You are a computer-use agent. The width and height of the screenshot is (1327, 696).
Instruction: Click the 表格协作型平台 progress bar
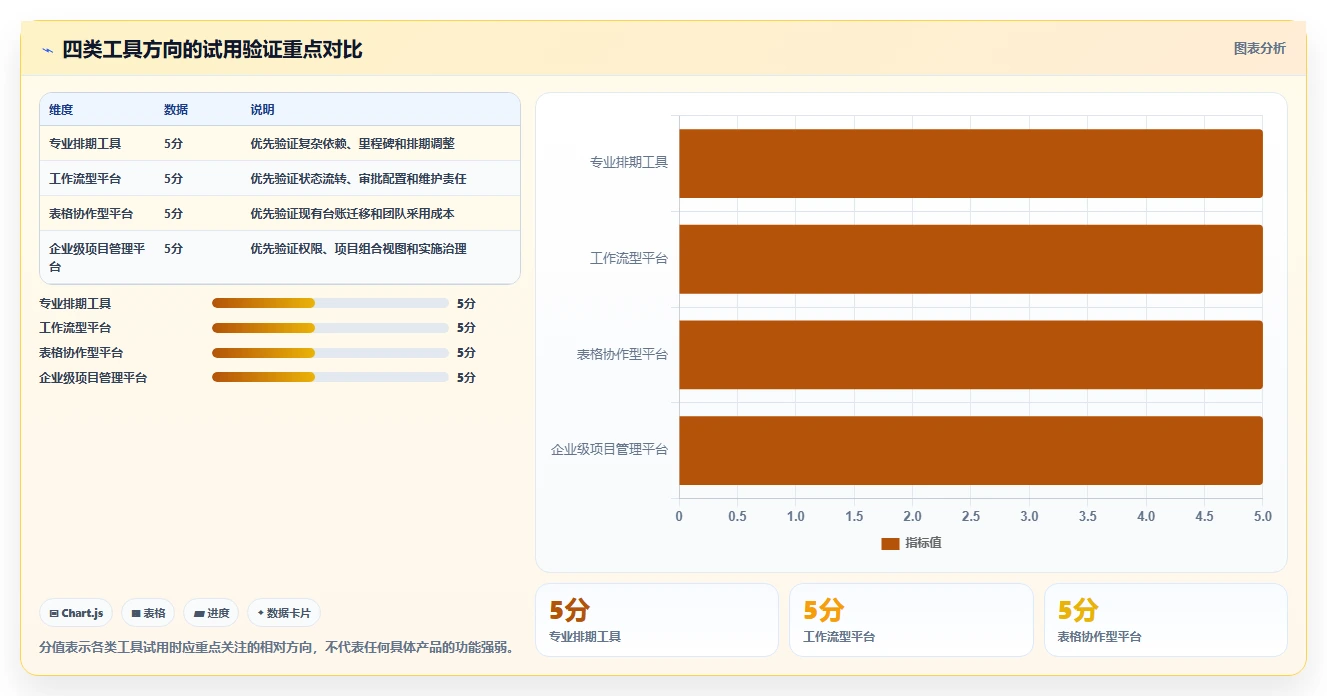(330, 353)
